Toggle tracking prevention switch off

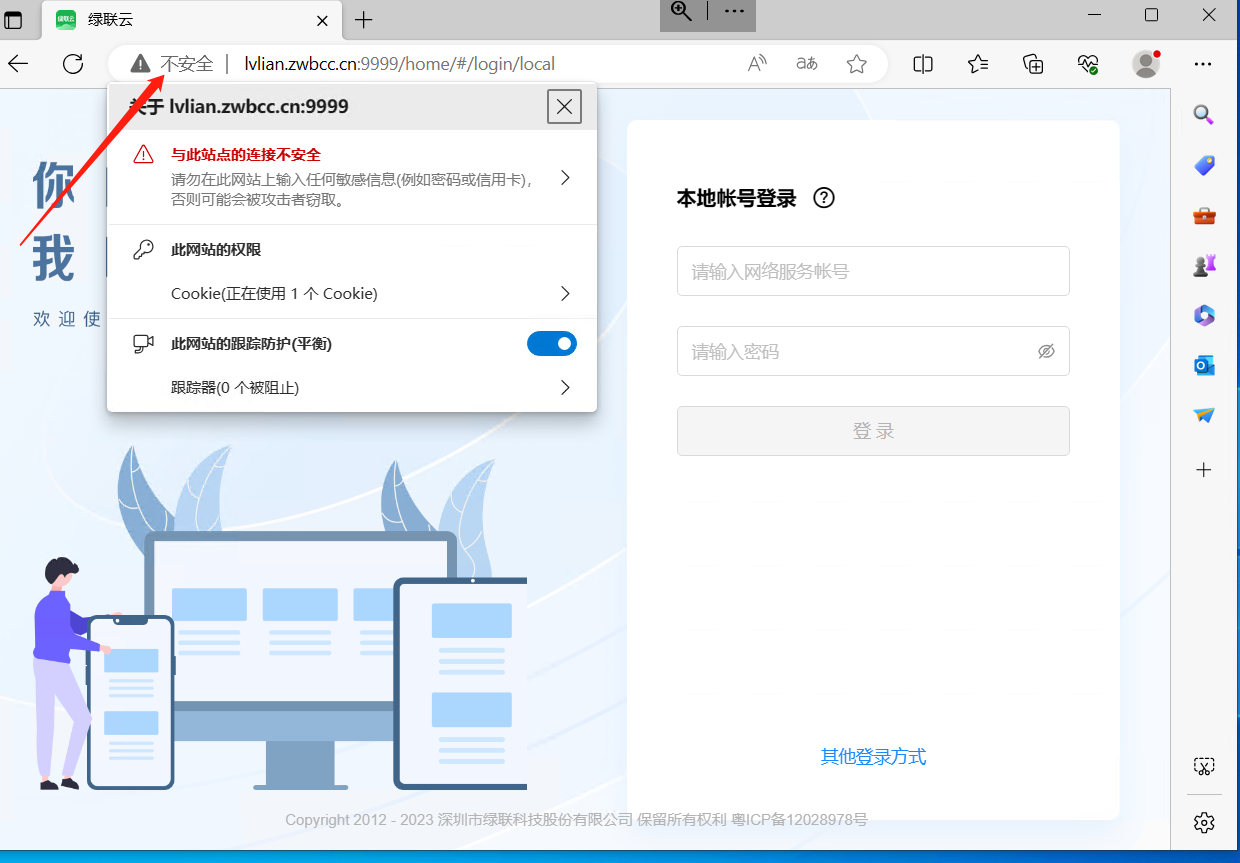point(552,344)
